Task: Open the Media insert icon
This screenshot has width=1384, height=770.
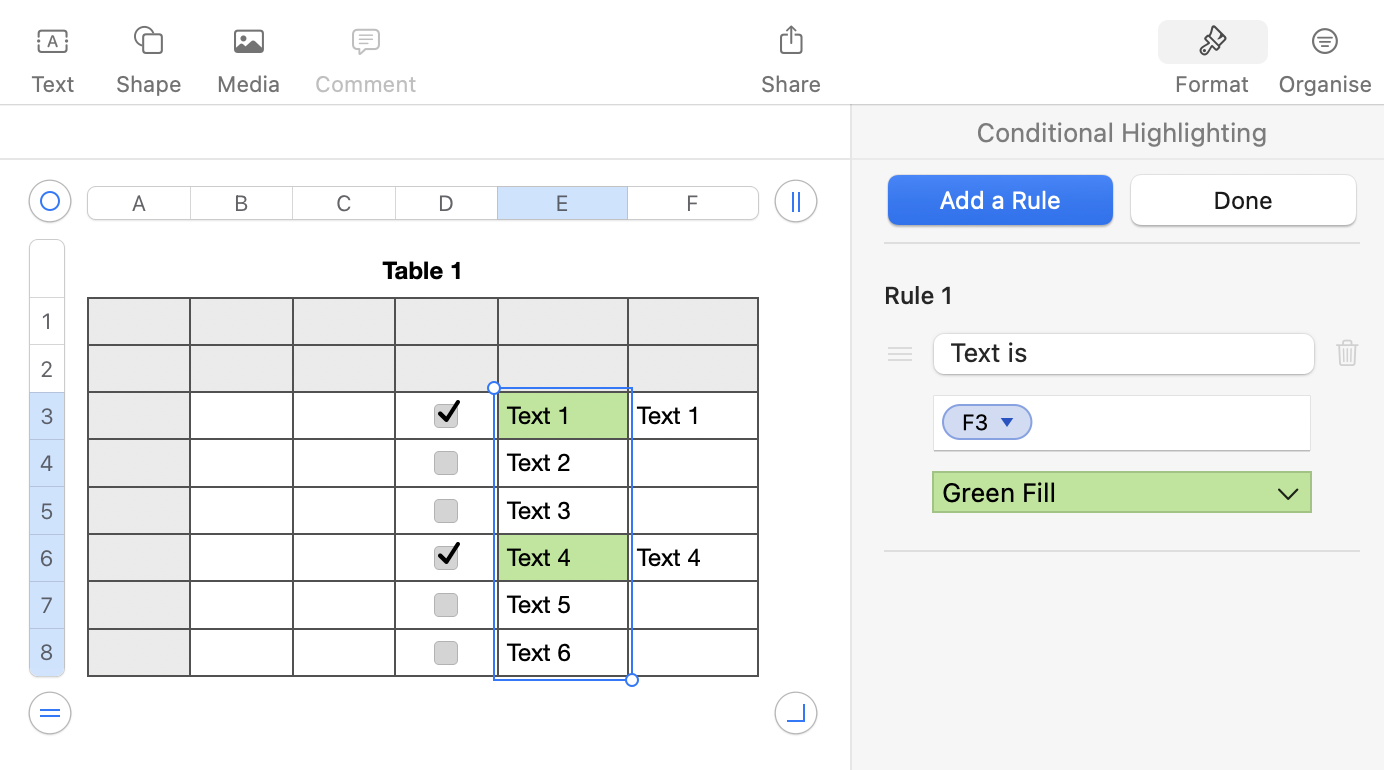Action: [248, 42]
